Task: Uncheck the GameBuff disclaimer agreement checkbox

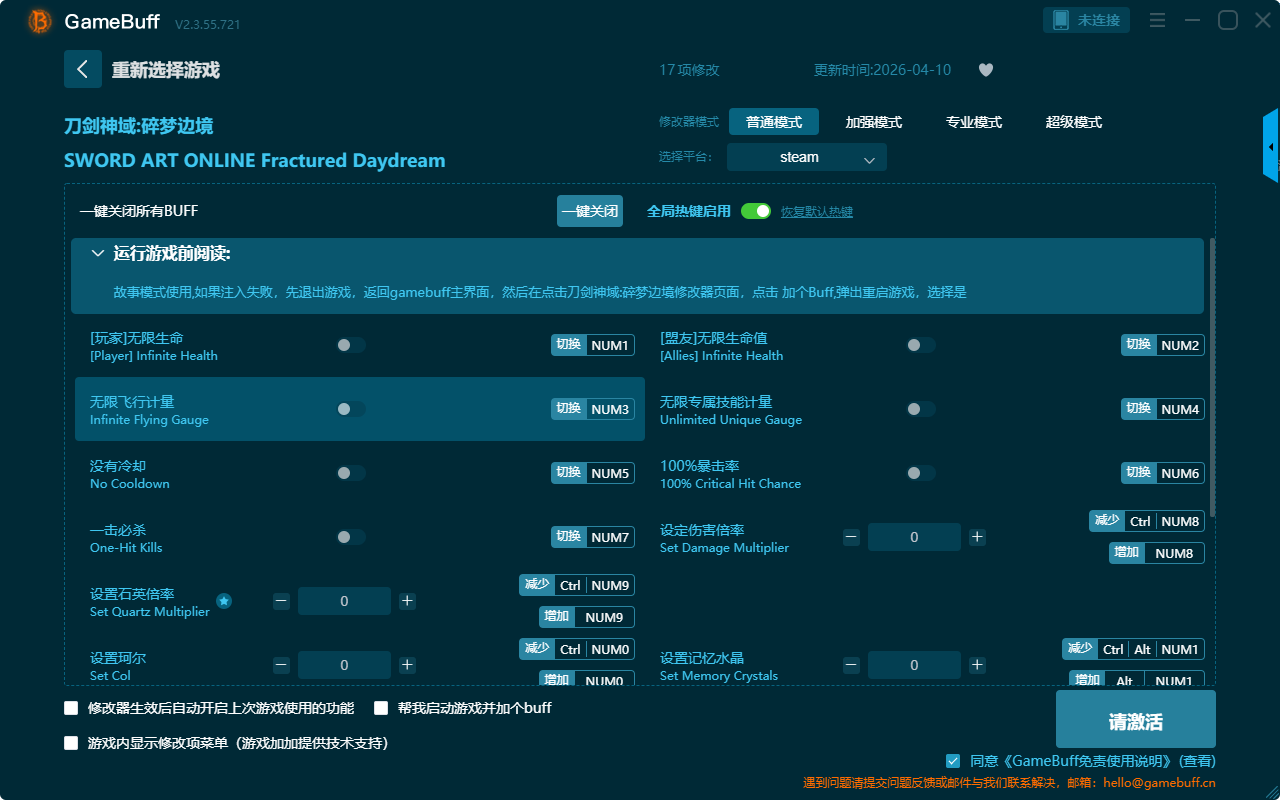Action: [953, 761]
